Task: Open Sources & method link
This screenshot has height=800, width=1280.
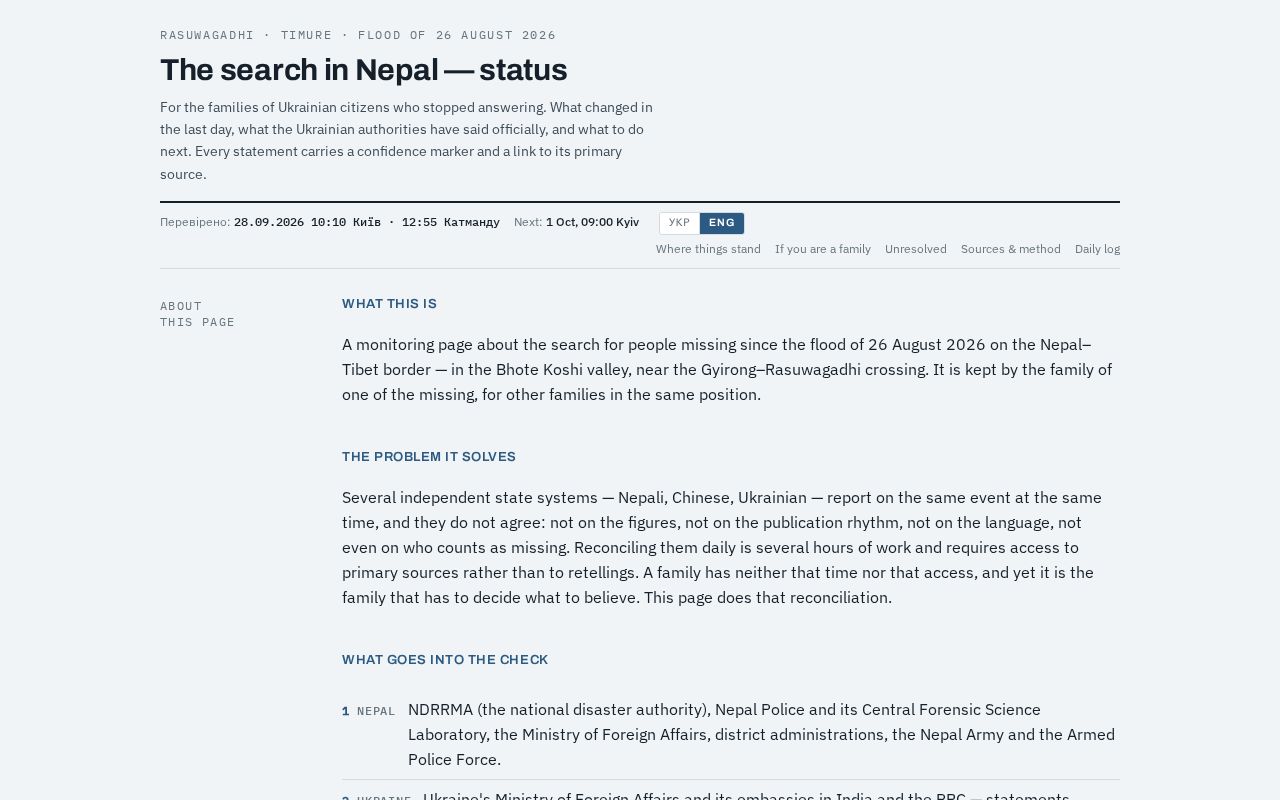Action: (x=1011, y=249)
